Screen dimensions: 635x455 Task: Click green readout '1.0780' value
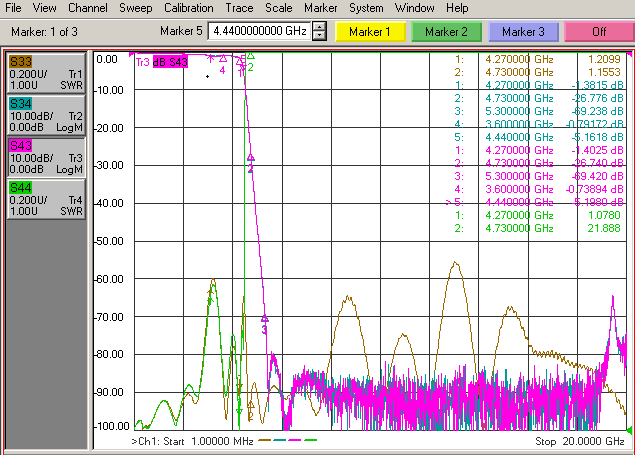pyautogui.click(x=604, y=215)
